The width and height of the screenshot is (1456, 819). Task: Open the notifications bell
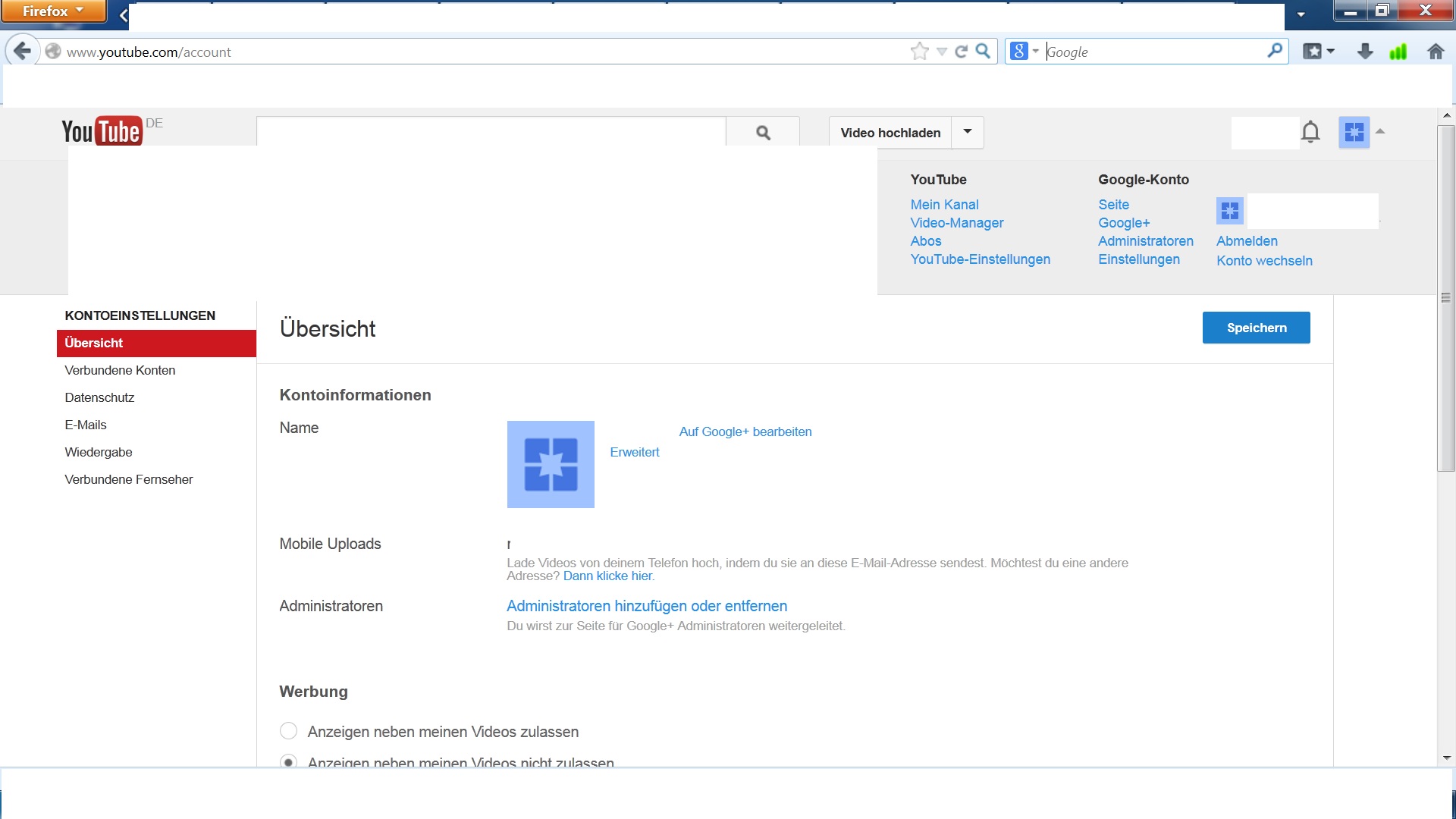(1310, 132)
